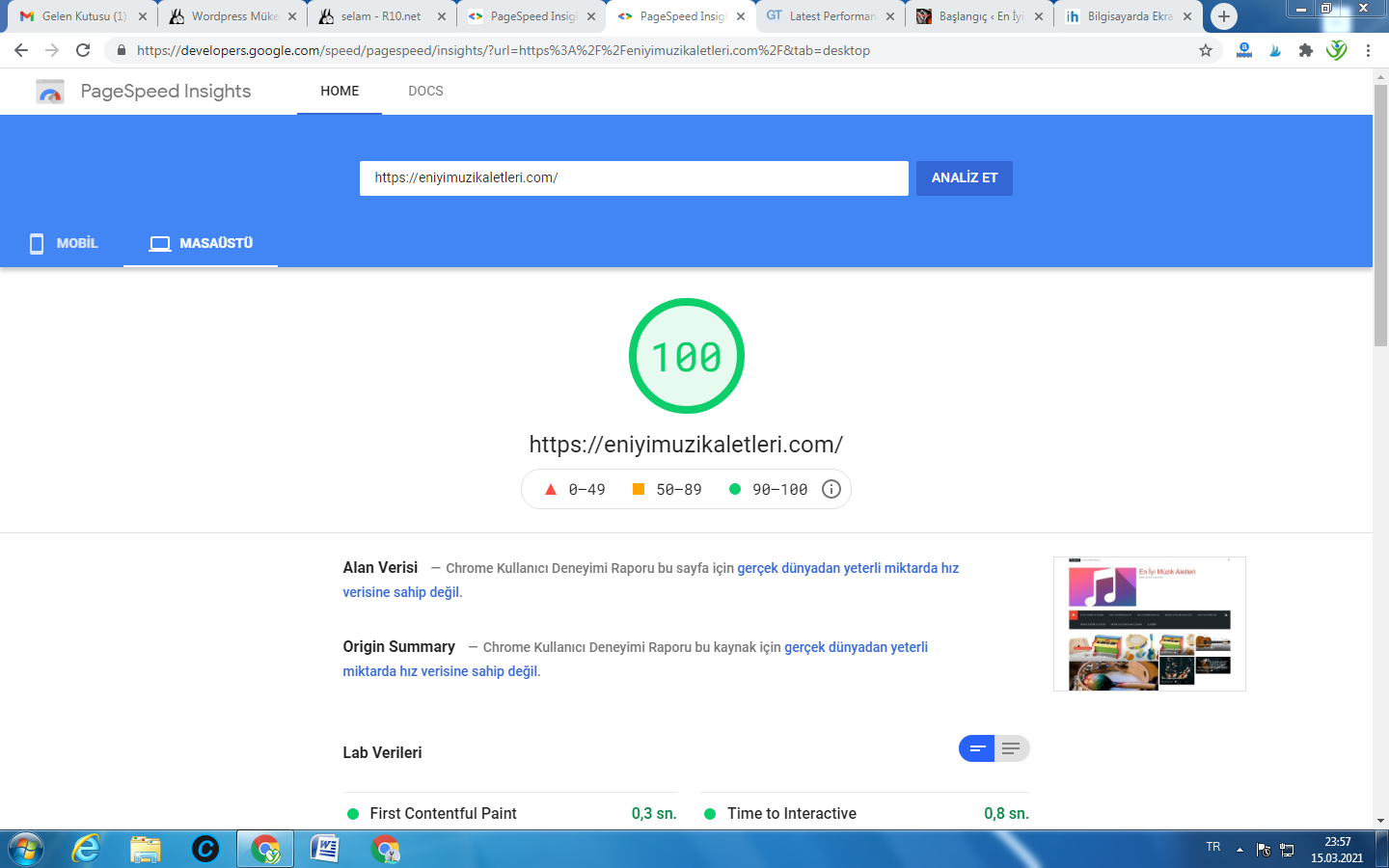Click the Alan Verisi heading
The image size is (1389, 868).
pyautogui.click(x=380, y=568)
